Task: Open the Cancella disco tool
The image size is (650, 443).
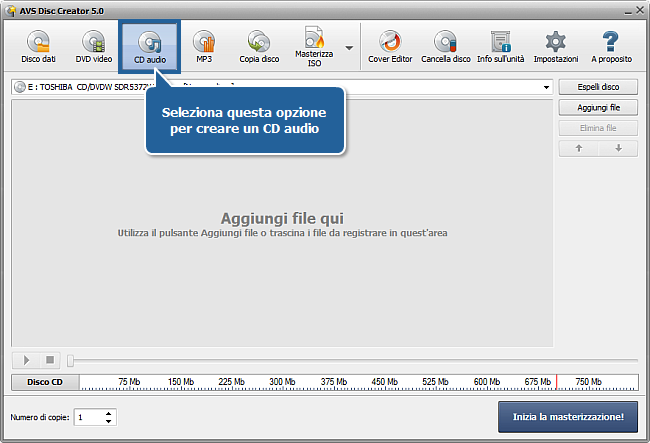Action: (446, 46)
